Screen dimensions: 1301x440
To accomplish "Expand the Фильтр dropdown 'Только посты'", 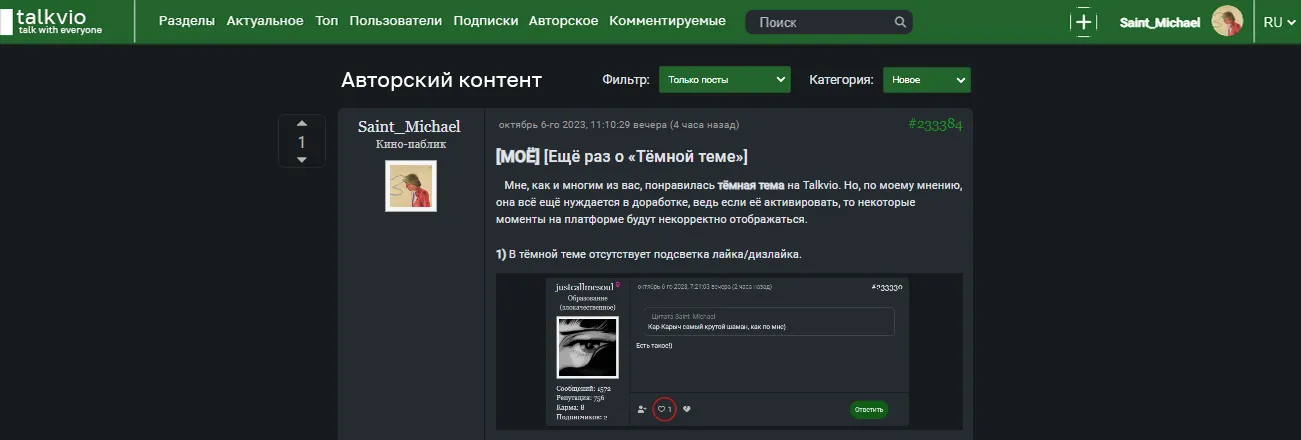I will pyautogui.click(x=725, y=80).
